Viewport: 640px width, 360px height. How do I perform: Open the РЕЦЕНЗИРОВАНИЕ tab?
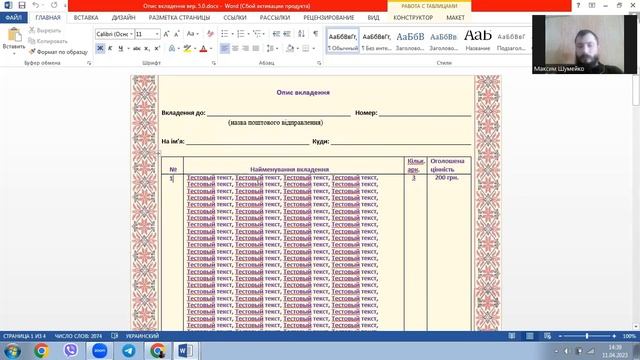click(329, 18)
